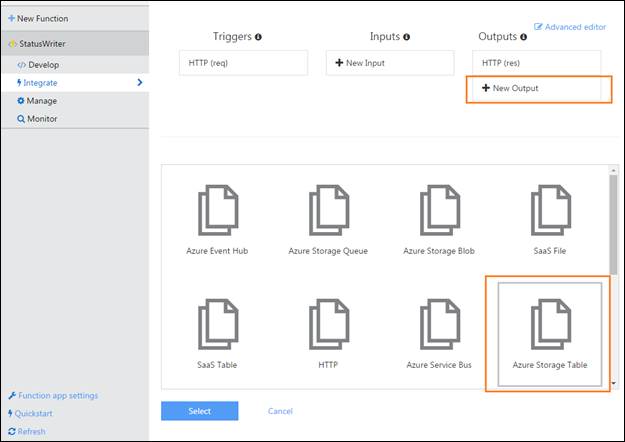This screenshot has width=625, height=442.
Task: Expand the Integrate chevron arrow
Action: pyautogui.click(x=139, y=82)
